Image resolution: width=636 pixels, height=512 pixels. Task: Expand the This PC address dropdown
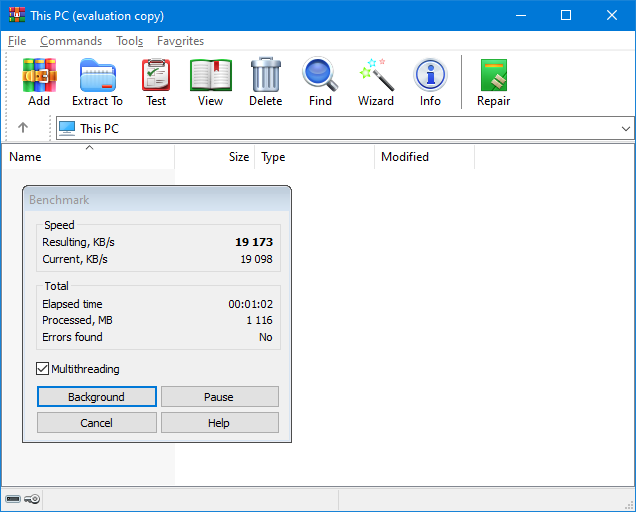tap(626, 129)
